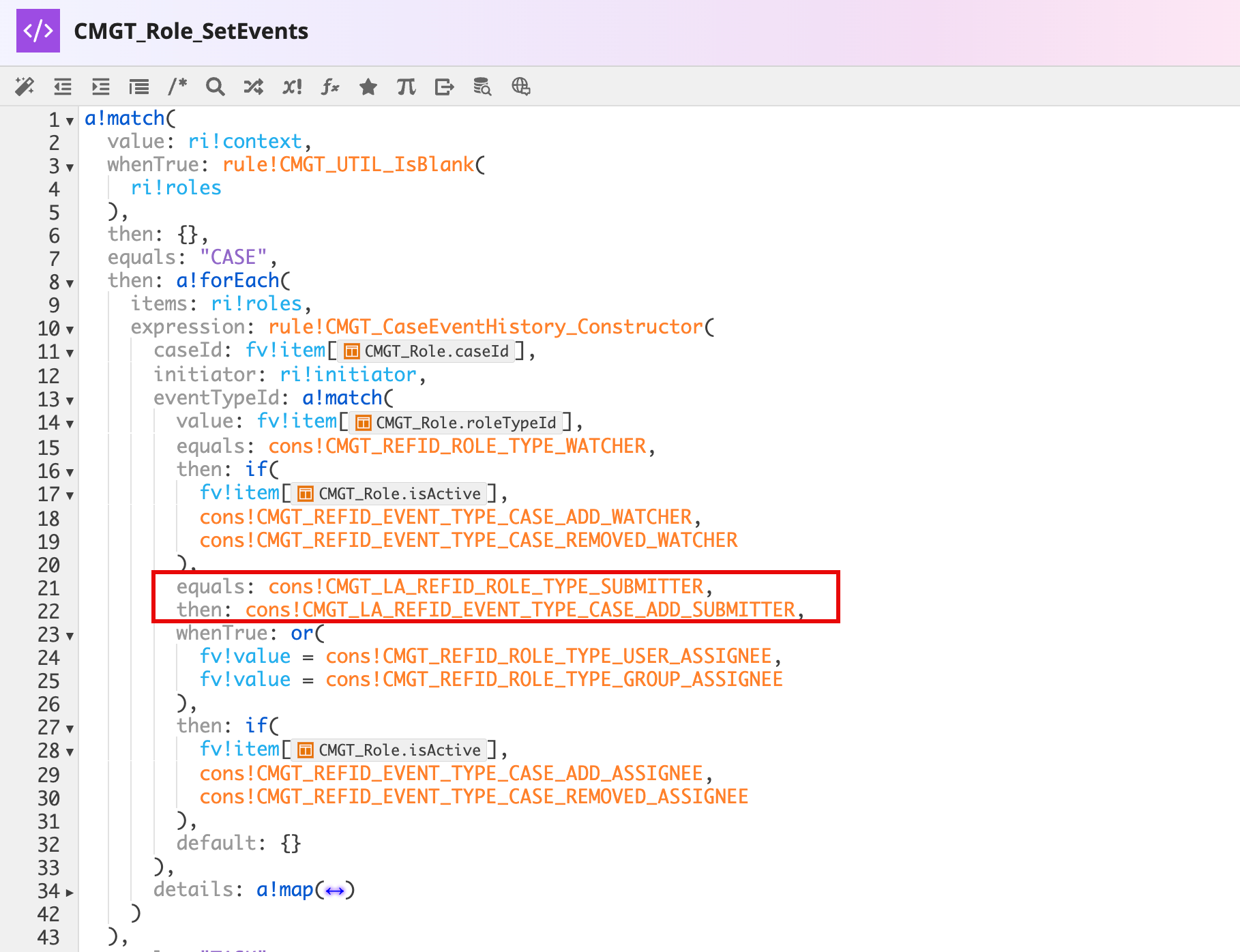Collapse the or( fold at line 23
The height and width of the screenshot is (952, 1240).
click(x=70, y=636)
